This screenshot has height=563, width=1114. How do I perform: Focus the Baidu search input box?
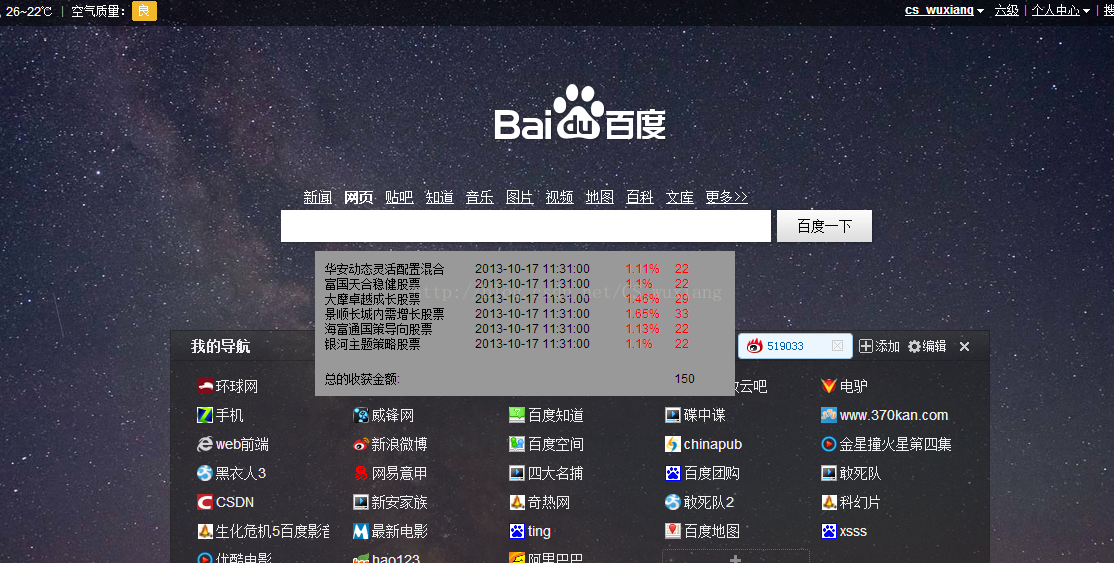pos(526,226)
